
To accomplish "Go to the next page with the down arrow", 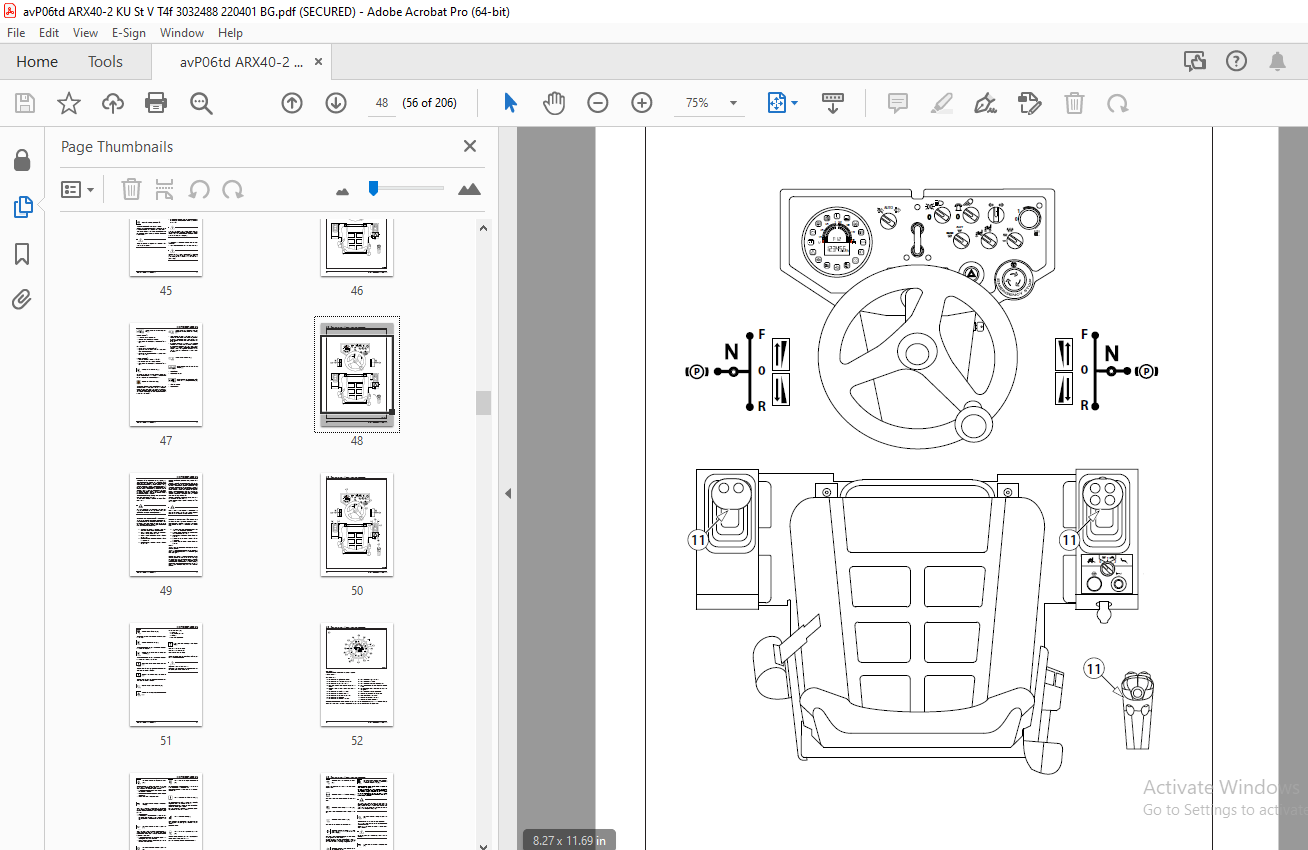I will click(x=336, y=103).
